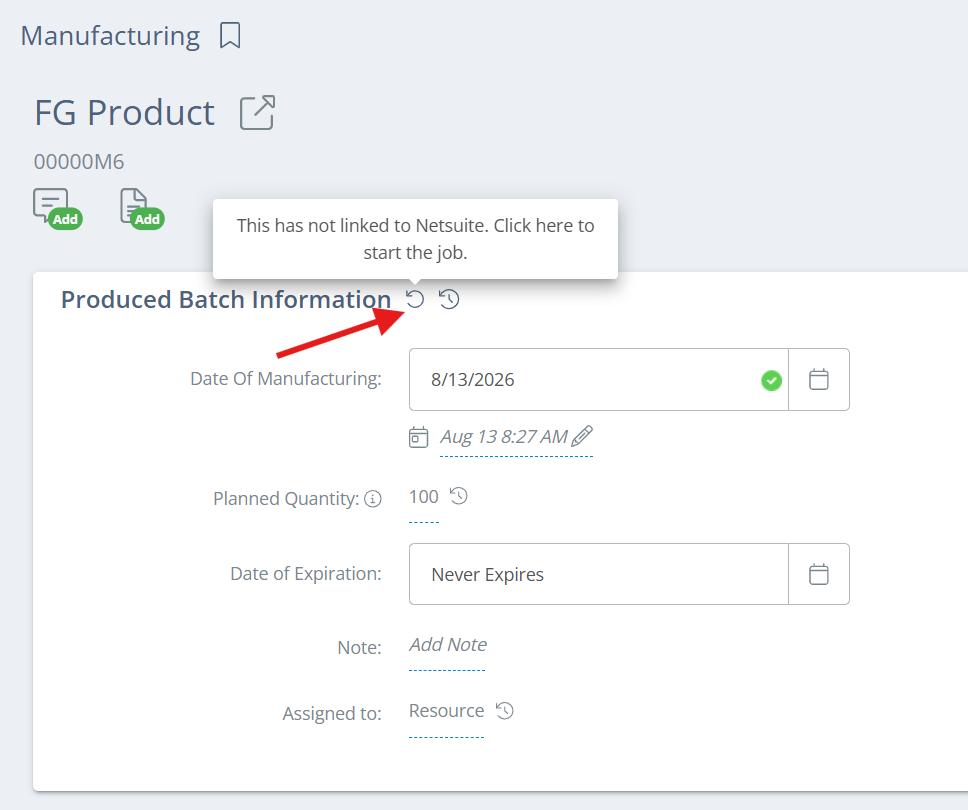Bookmark the Manufacturing page
This screenshot has height=810, width=968.
click(x=230, y=35)
